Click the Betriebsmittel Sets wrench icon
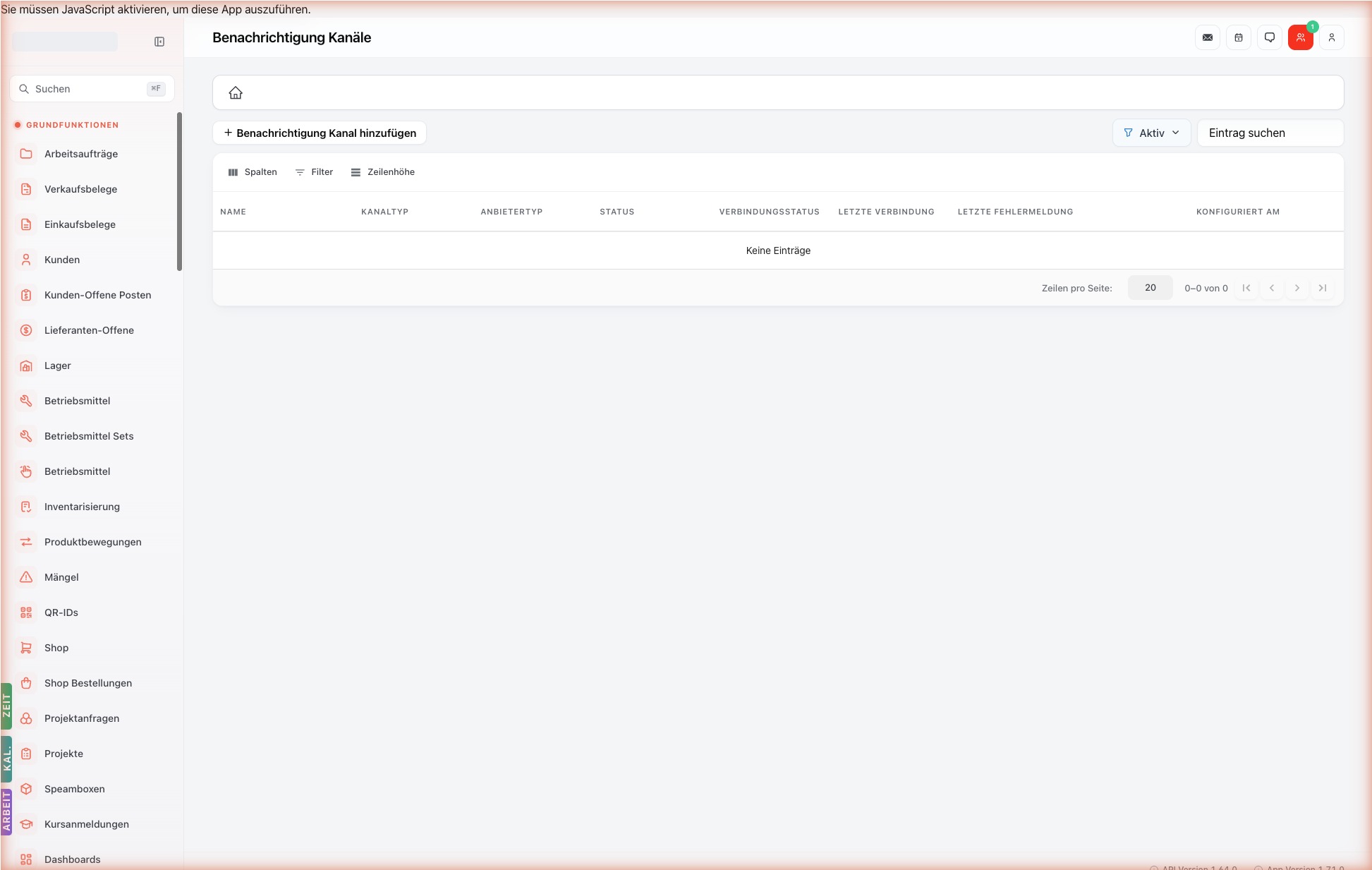The width and height of the screenshot is (1372, 870). (x=26, y=436)
